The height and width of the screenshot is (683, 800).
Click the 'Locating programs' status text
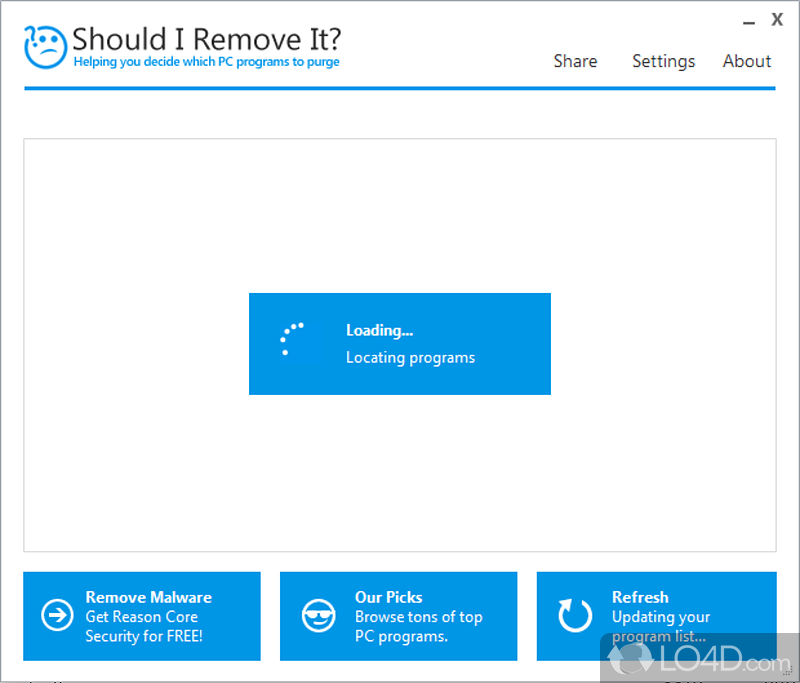pos(410,358)
